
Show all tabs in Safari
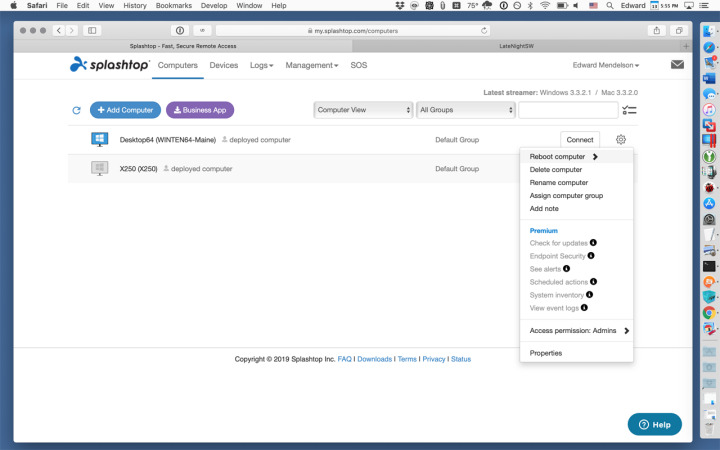point(679,30)
